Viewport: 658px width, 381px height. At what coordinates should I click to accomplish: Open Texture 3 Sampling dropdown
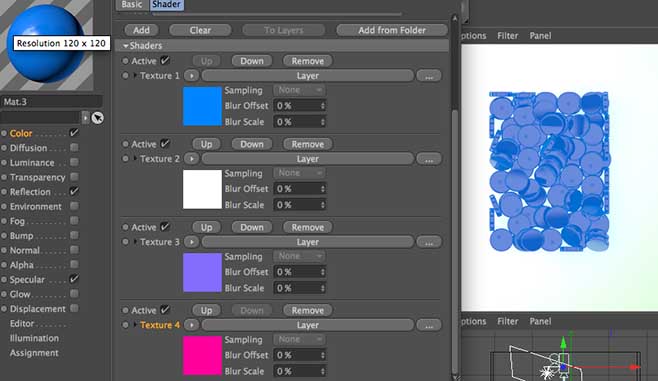299,256
